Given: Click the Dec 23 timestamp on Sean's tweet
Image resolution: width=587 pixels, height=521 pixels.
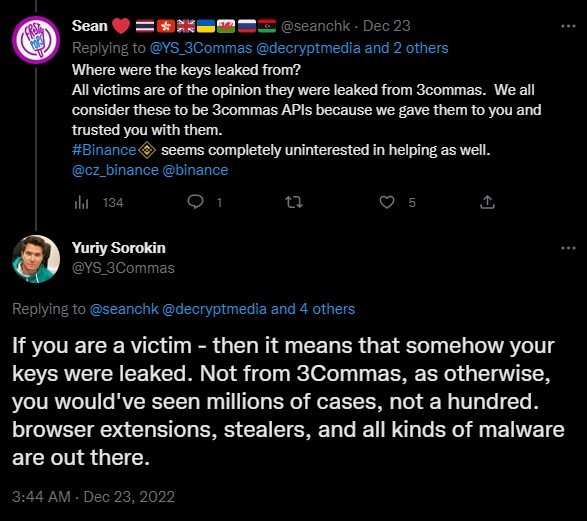Looking at the screenshot, I should (387, 26).
